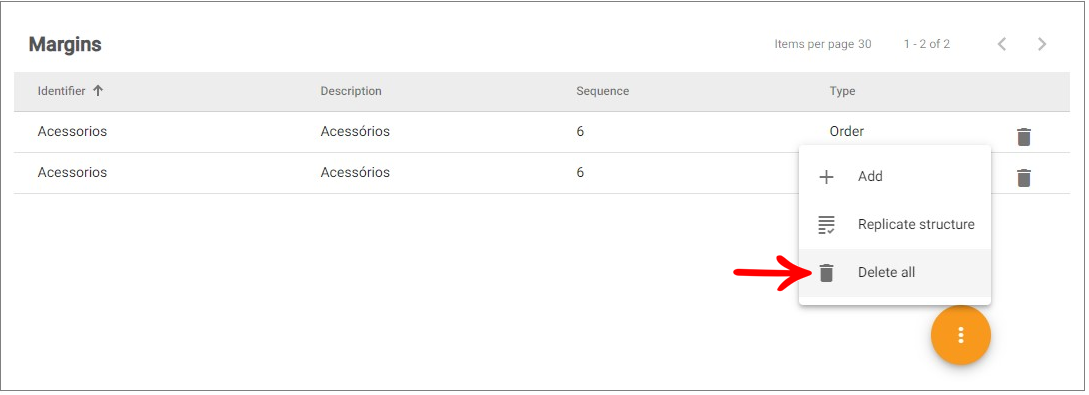Open the first row's Acessórios description cell
Viewport: 1089px width, 395px height.
[x=355, y=131]
